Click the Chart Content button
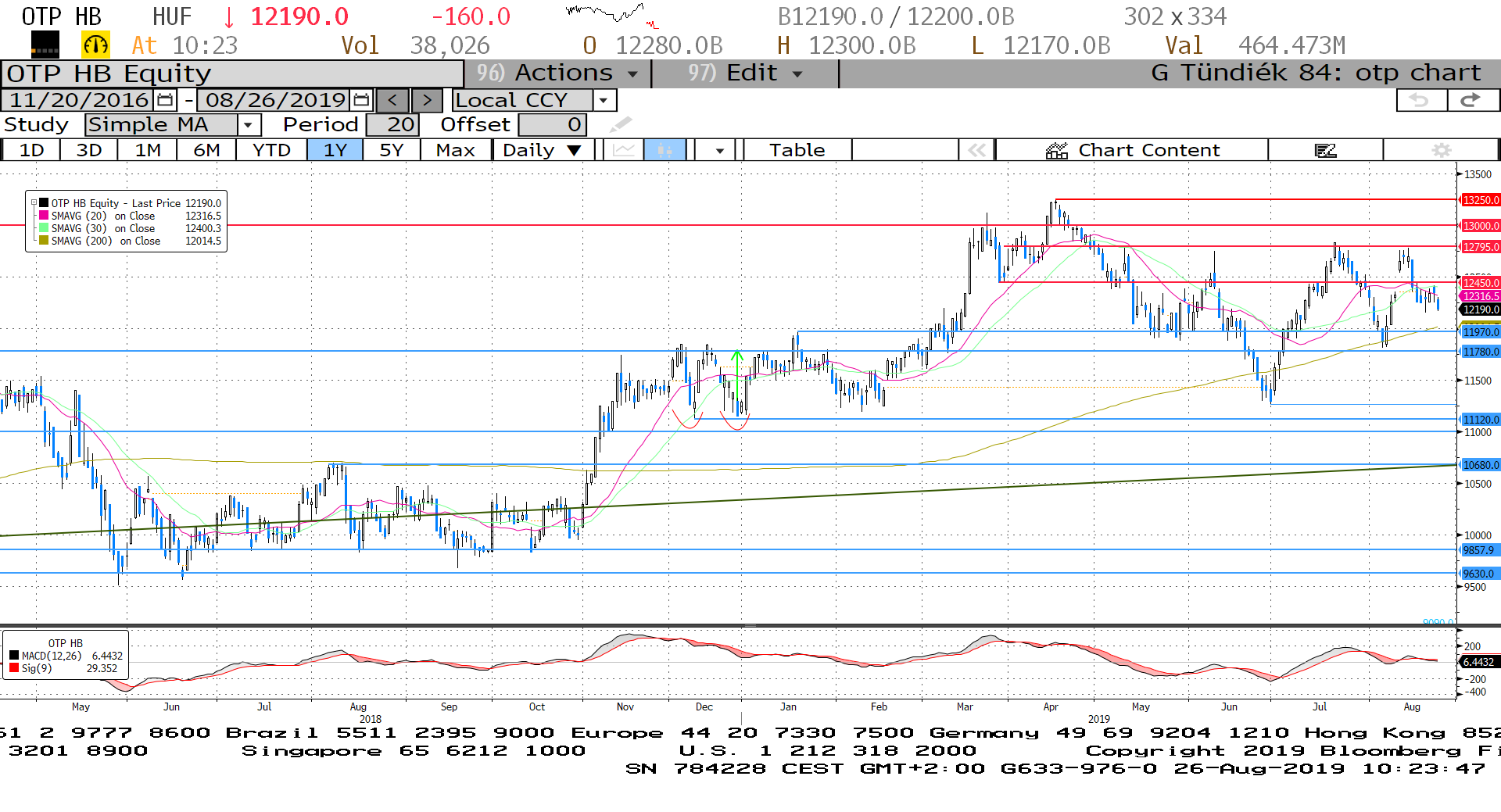The height and width of the screenshot is (812, 1501). click(x=1132, y=150)
